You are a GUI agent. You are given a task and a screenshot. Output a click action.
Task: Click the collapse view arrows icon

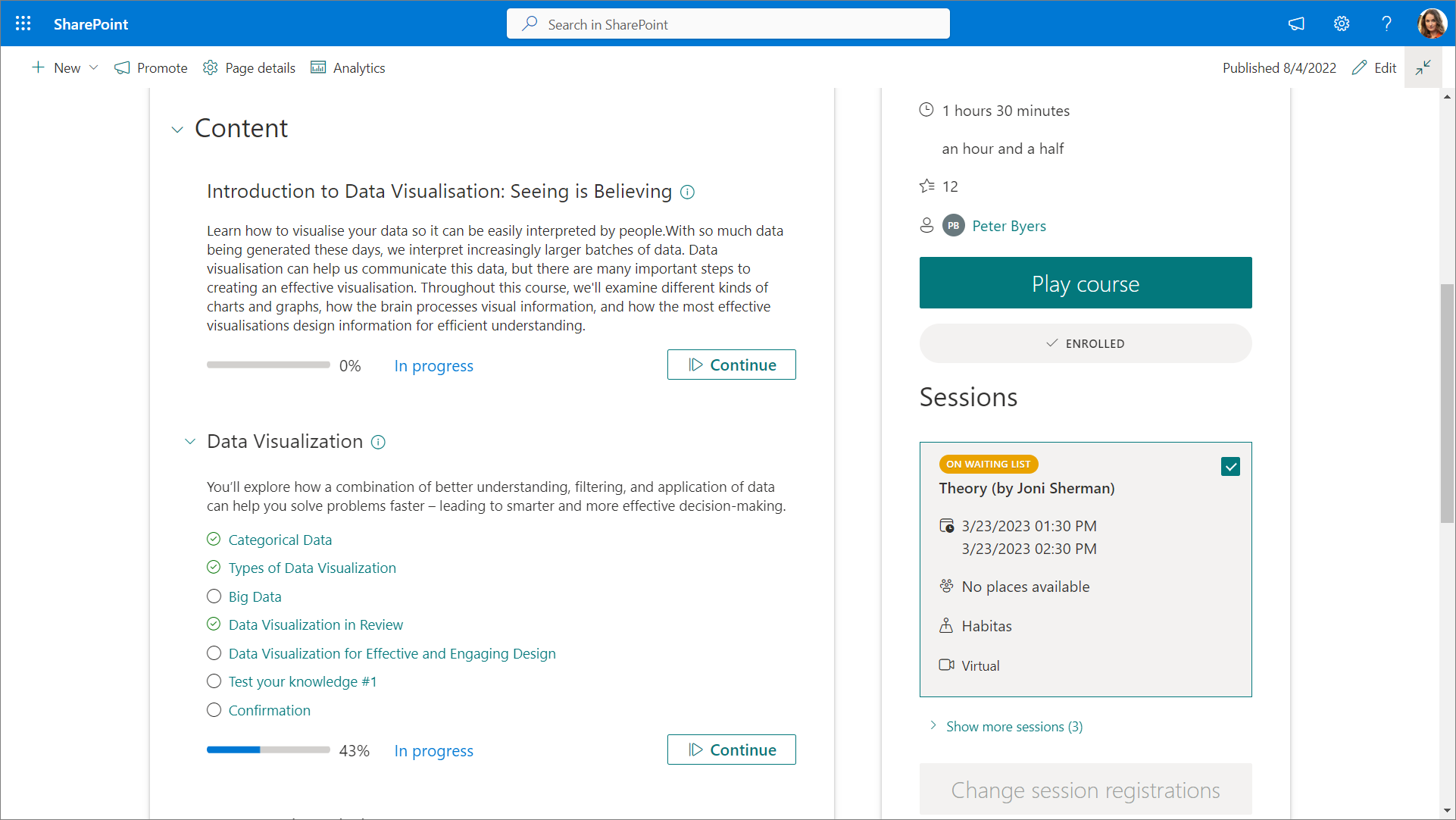coord(1423,67)
